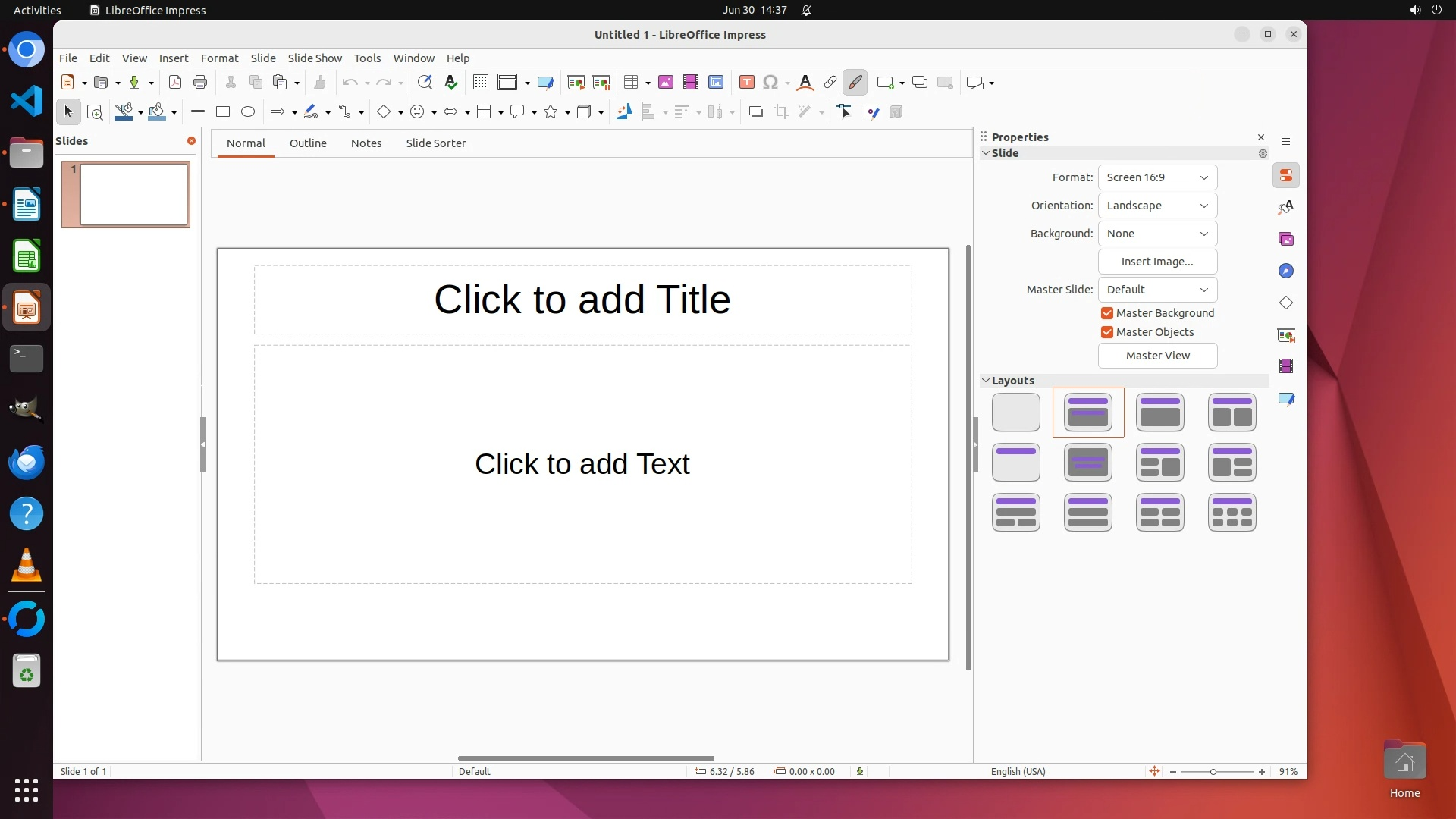
Task: Uncheck the Master Background checkbox
Action: pos(1107,313)
